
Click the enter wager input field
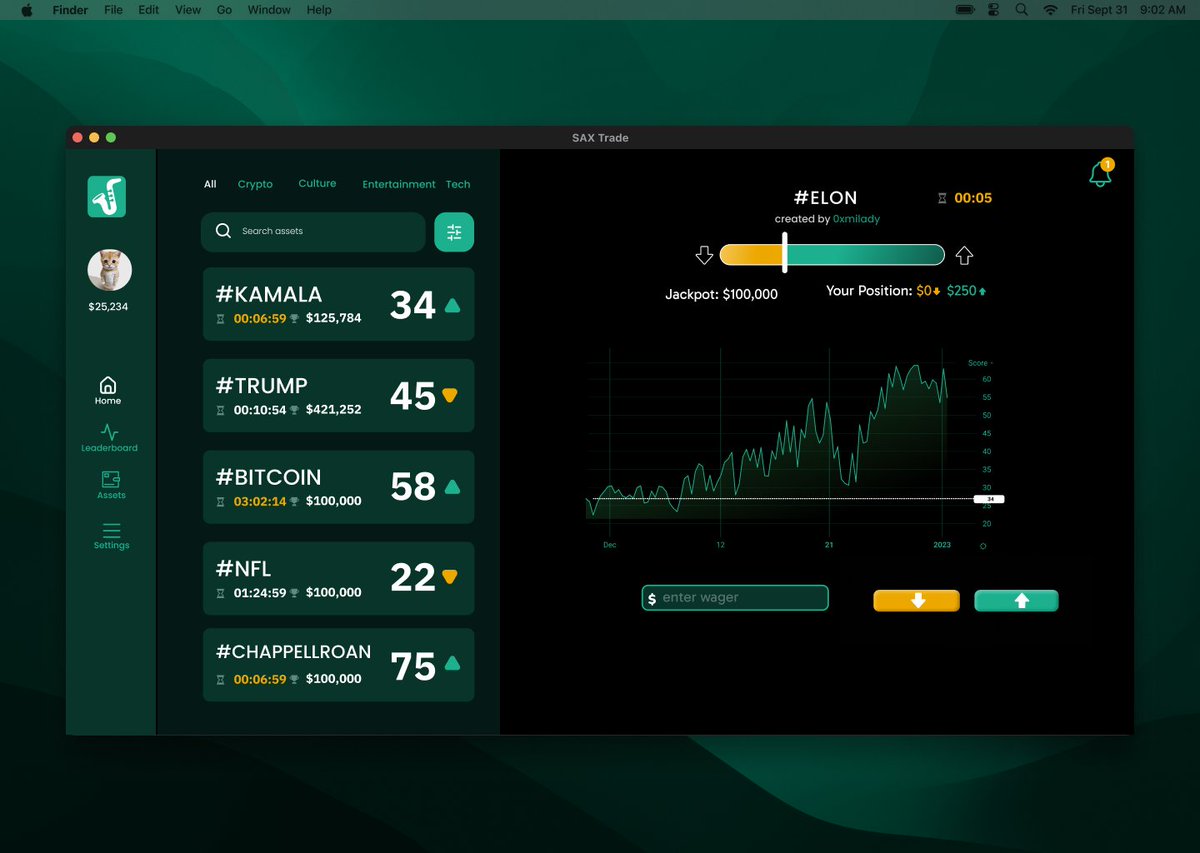point(735,598)
